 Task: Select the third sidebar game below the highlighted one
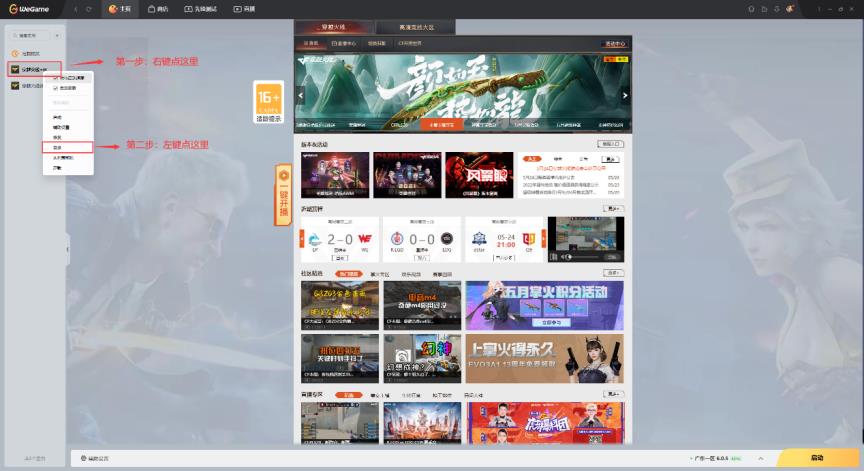pos(26,85)
